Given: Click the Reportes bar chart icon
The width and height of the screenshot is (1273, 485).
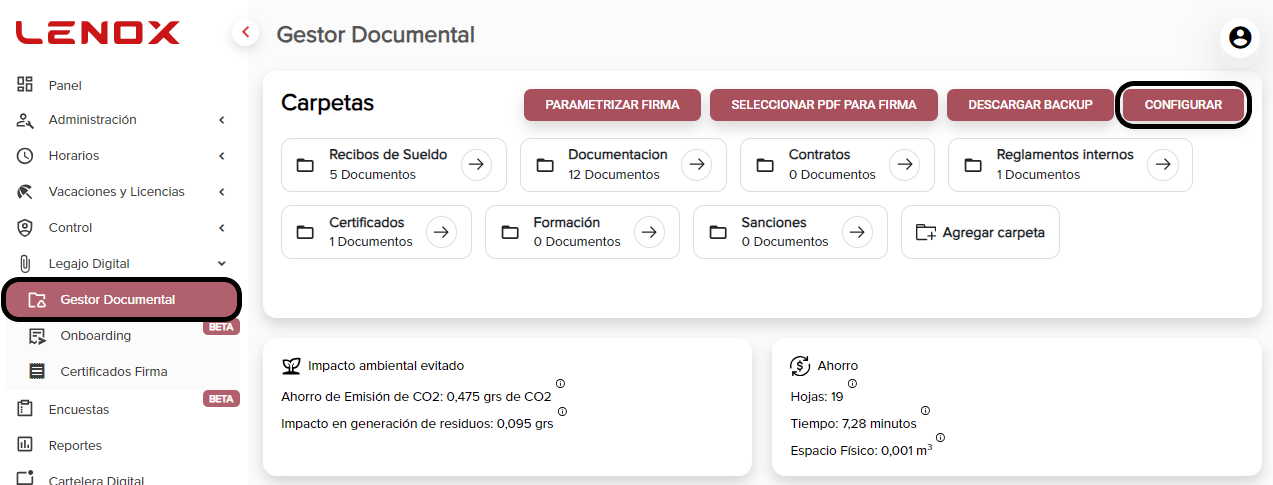Looking at the screenshot, I should point(26,445).
